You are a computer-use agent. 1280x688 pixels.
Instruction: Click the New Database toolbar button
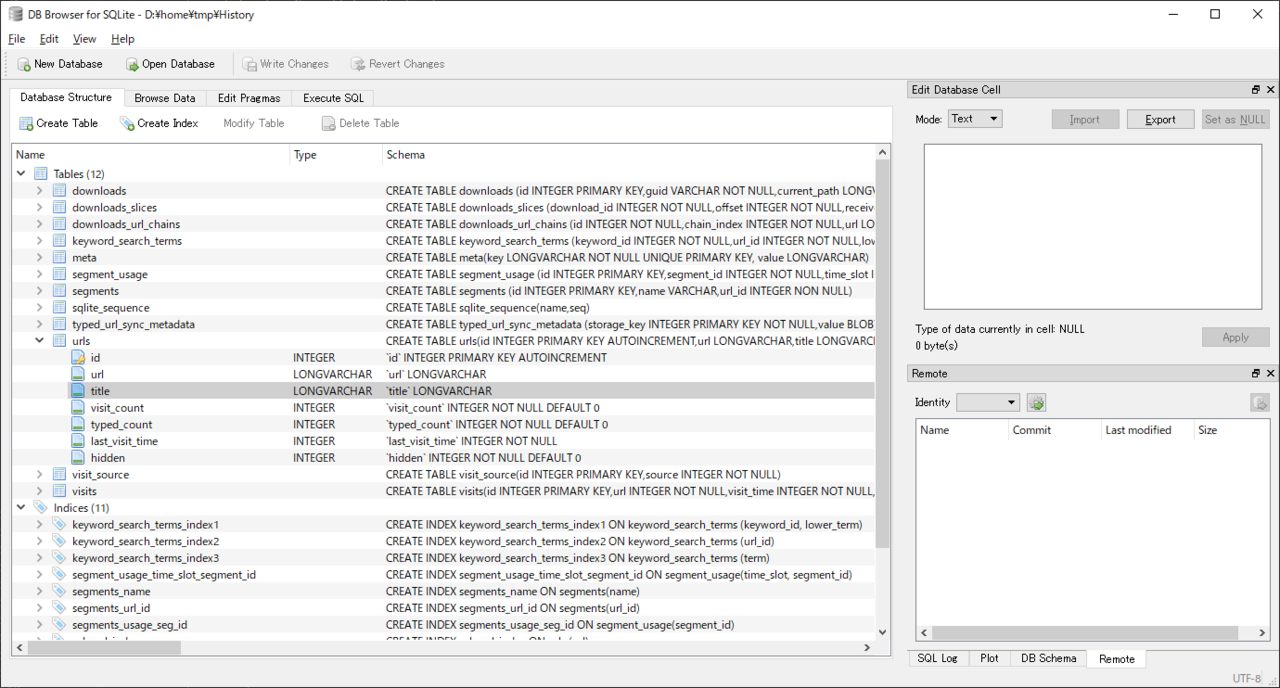60,64
